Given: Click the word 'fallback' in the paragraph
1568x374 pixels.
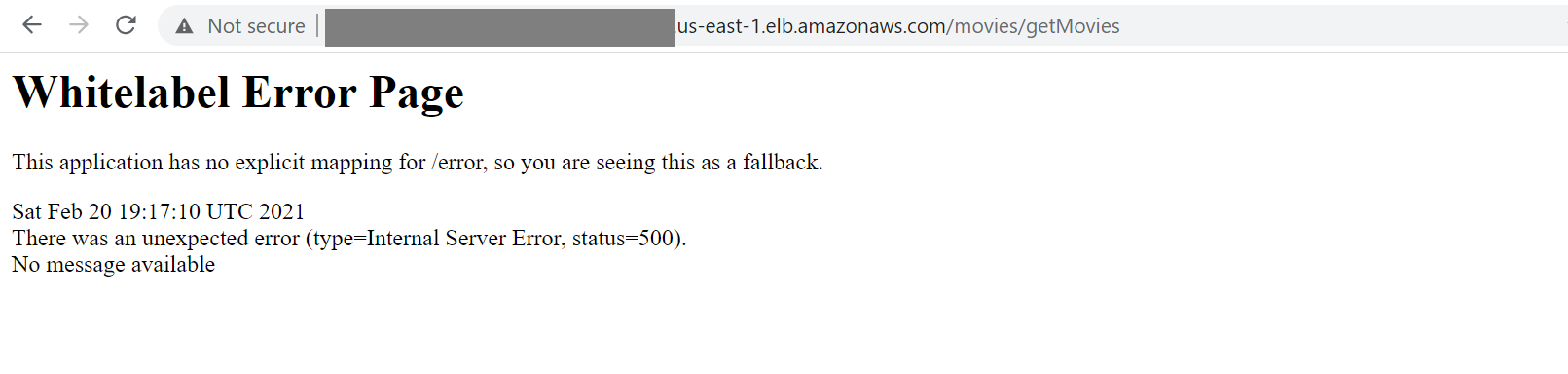Looking at the screenshot, I should tap(781, 162).
